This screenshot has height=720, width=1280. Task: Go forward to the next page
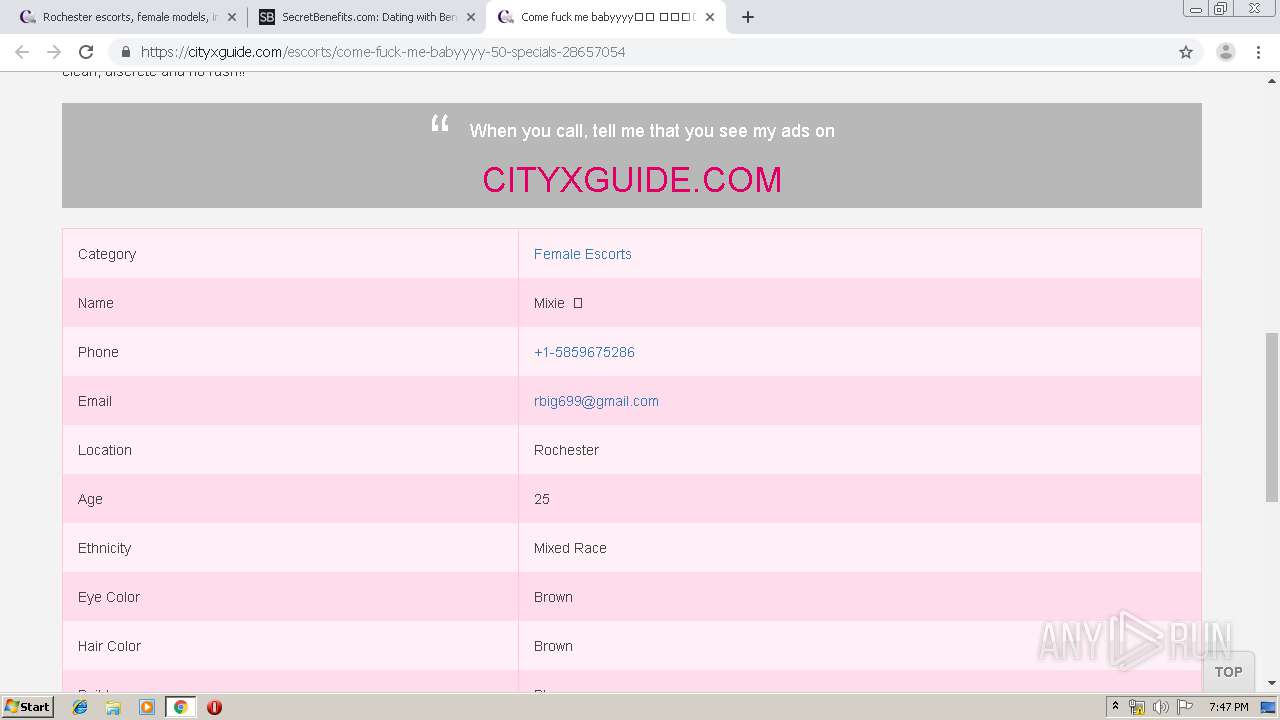point(54,52)
